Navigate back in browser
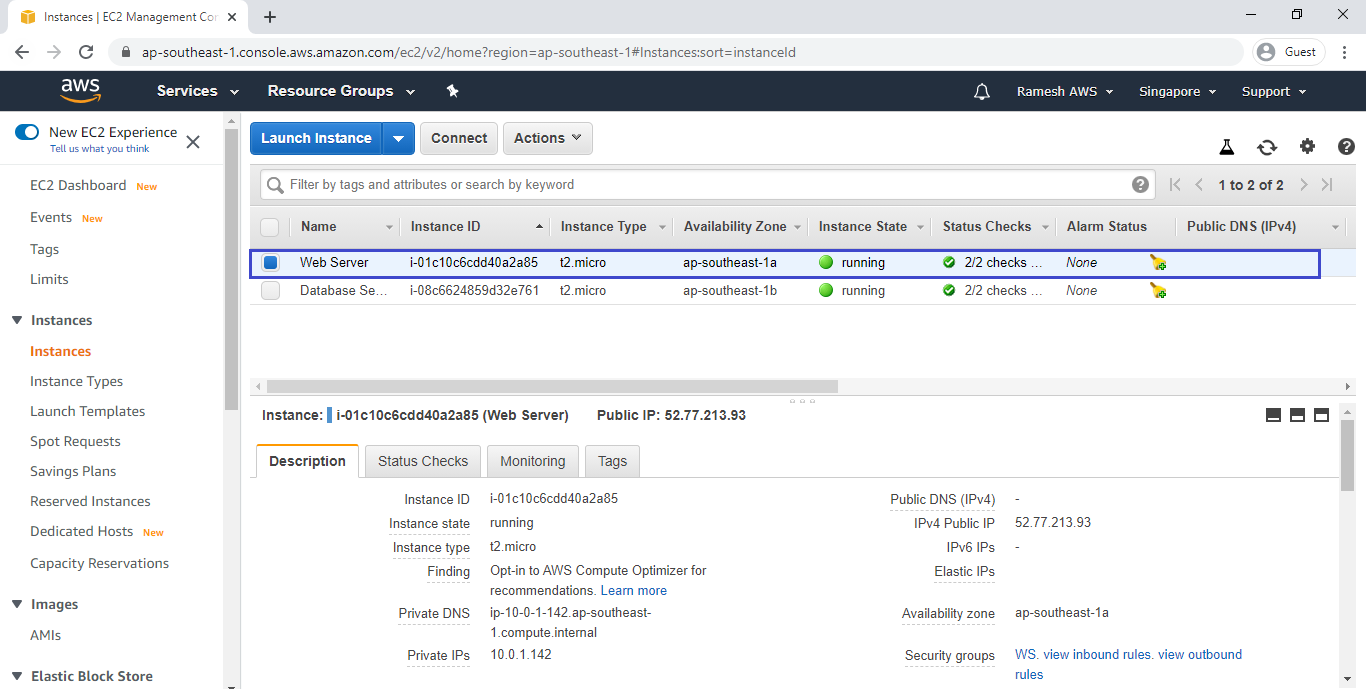The image size is (1366, 689). pyautogui.click(x=22, y=52)
